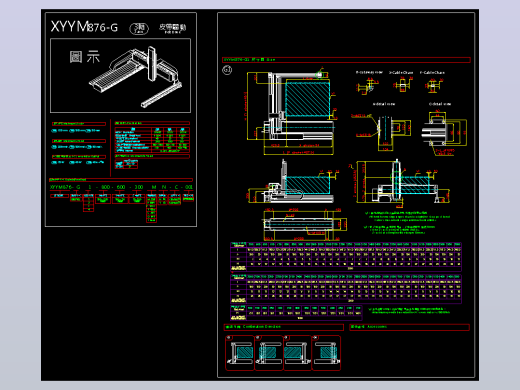Select the fourth combination direction diagram

(x=326, y=353)
